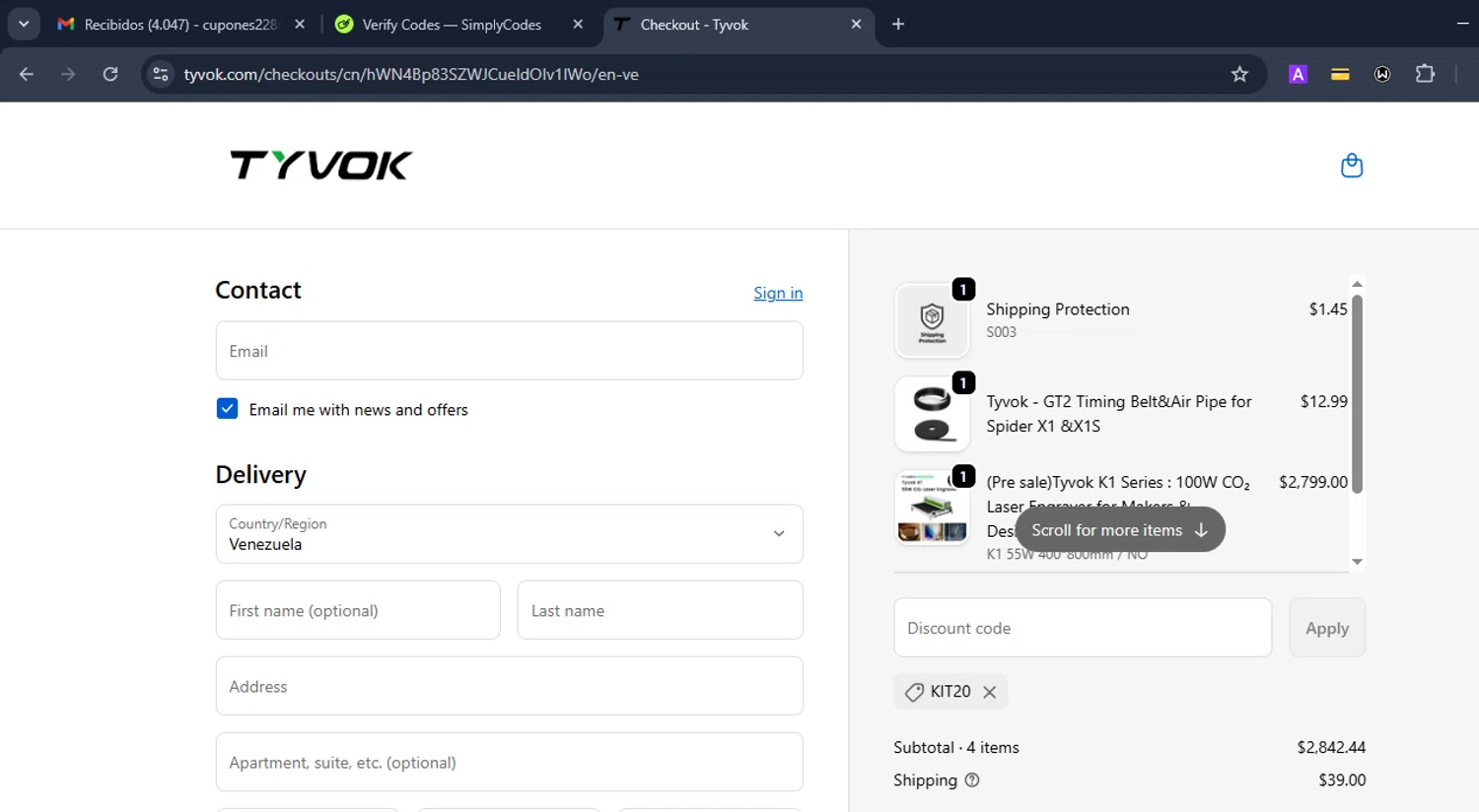
Task: Close the Verify Codes SimplyCodes tab
Action: tap(578, 25)
